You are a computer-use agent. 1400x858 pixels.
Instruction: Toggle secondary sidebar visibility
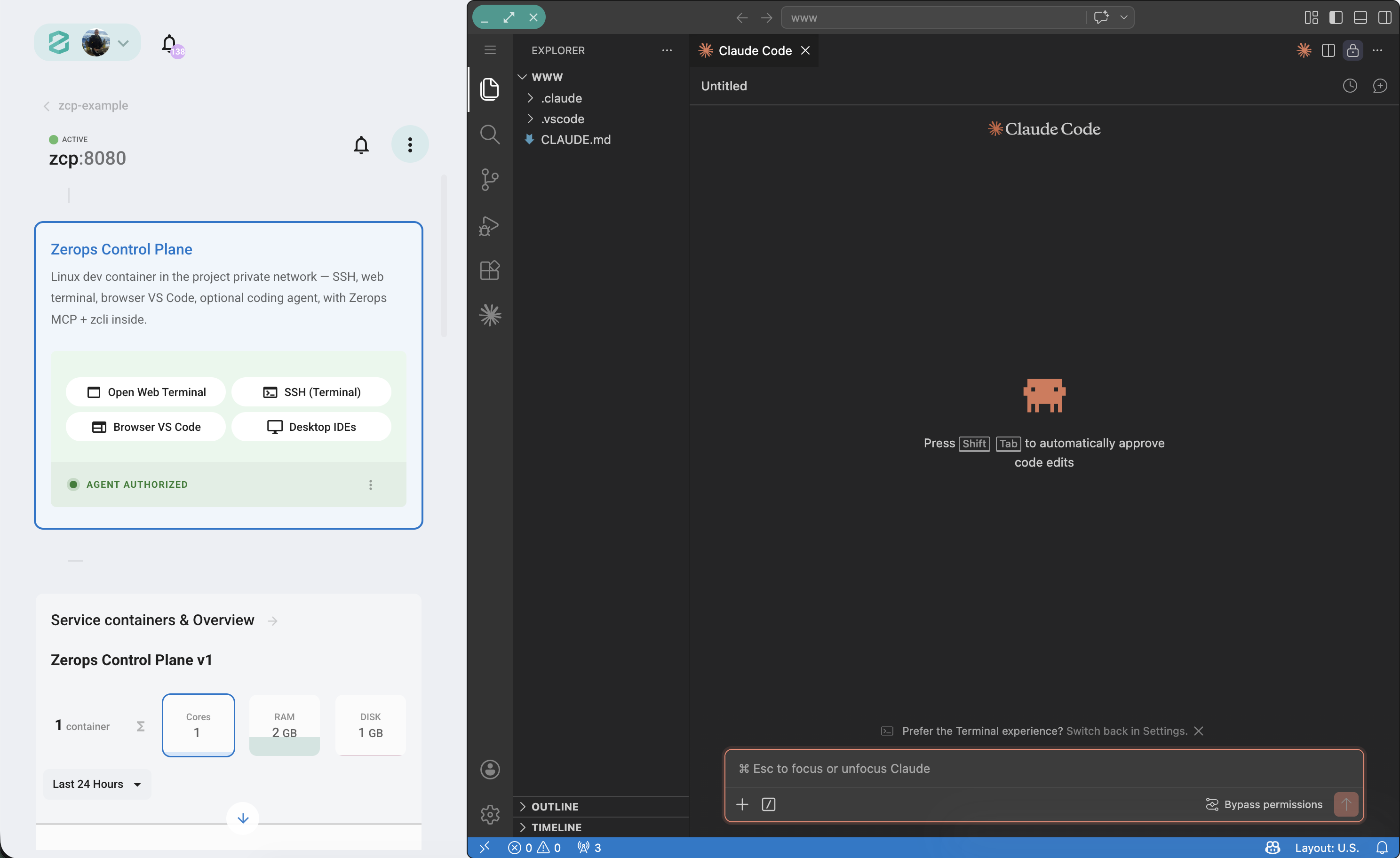1384,17
